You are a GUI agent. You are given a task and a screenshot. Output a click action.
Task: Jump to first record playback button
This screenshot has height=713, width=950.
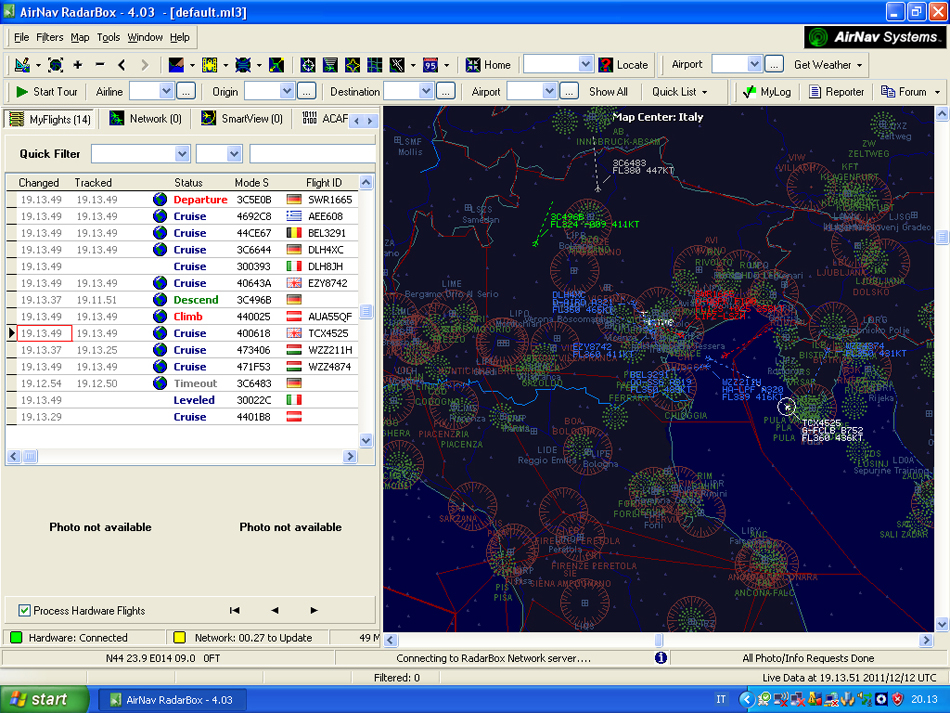pyautogui.click(x=234, y=610)
